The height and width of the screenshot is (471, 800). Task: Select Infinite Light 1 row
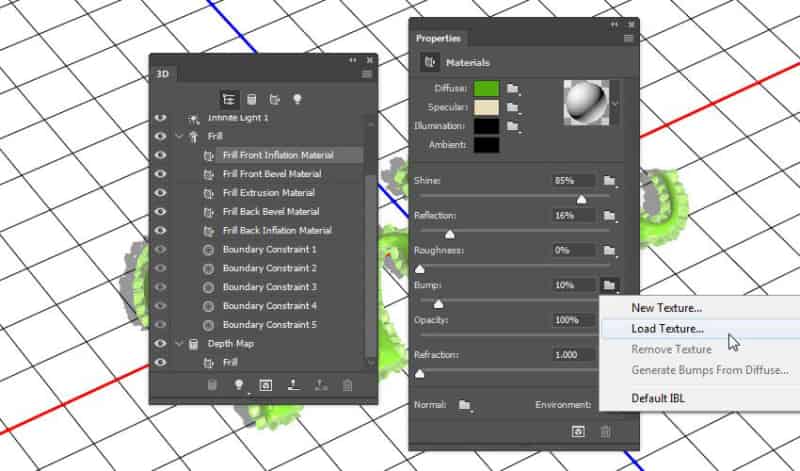click(238, 118)
